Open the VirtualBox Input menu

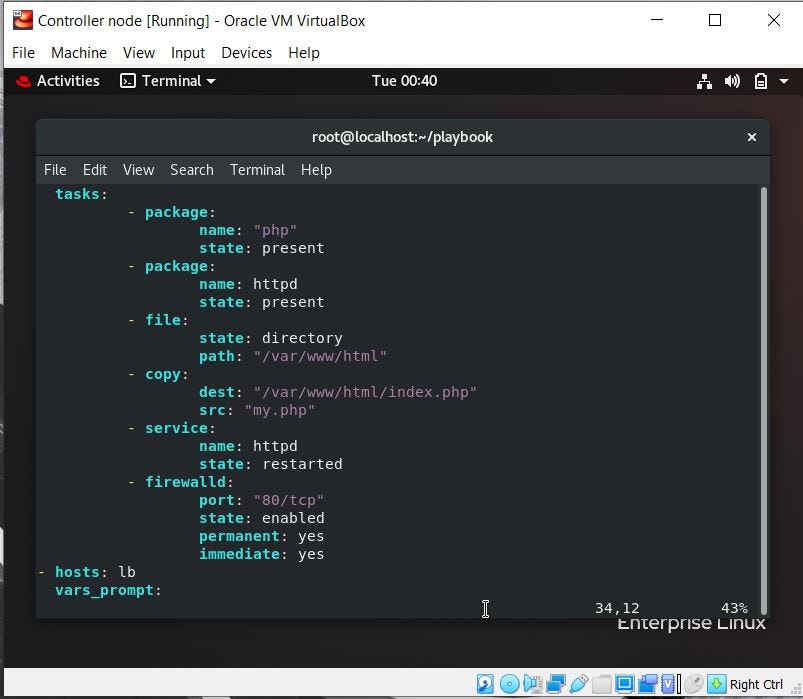pos(188,53)
